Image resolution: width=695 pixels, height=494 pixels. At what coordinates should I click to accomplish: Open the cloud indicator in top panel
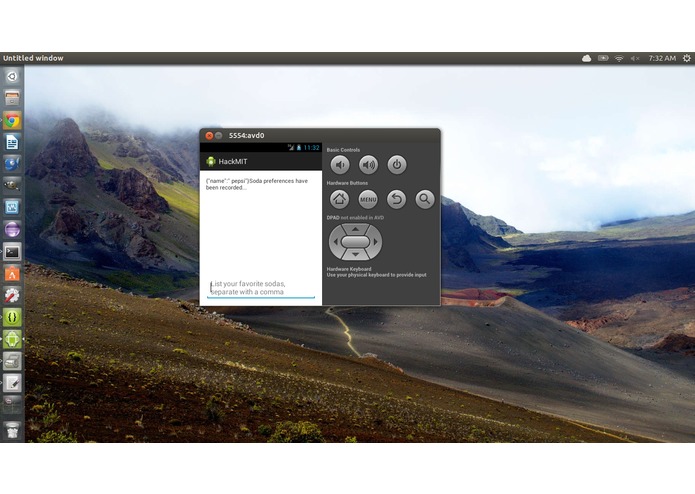pos(586,58)
